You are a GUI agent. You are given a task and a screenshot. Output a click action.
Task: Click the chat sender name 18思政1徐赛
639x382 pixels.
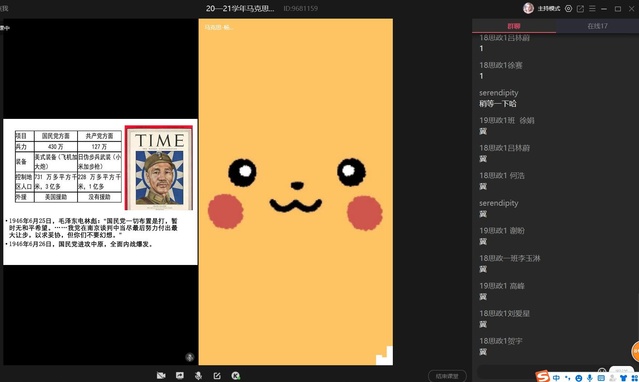pos(500,65)
